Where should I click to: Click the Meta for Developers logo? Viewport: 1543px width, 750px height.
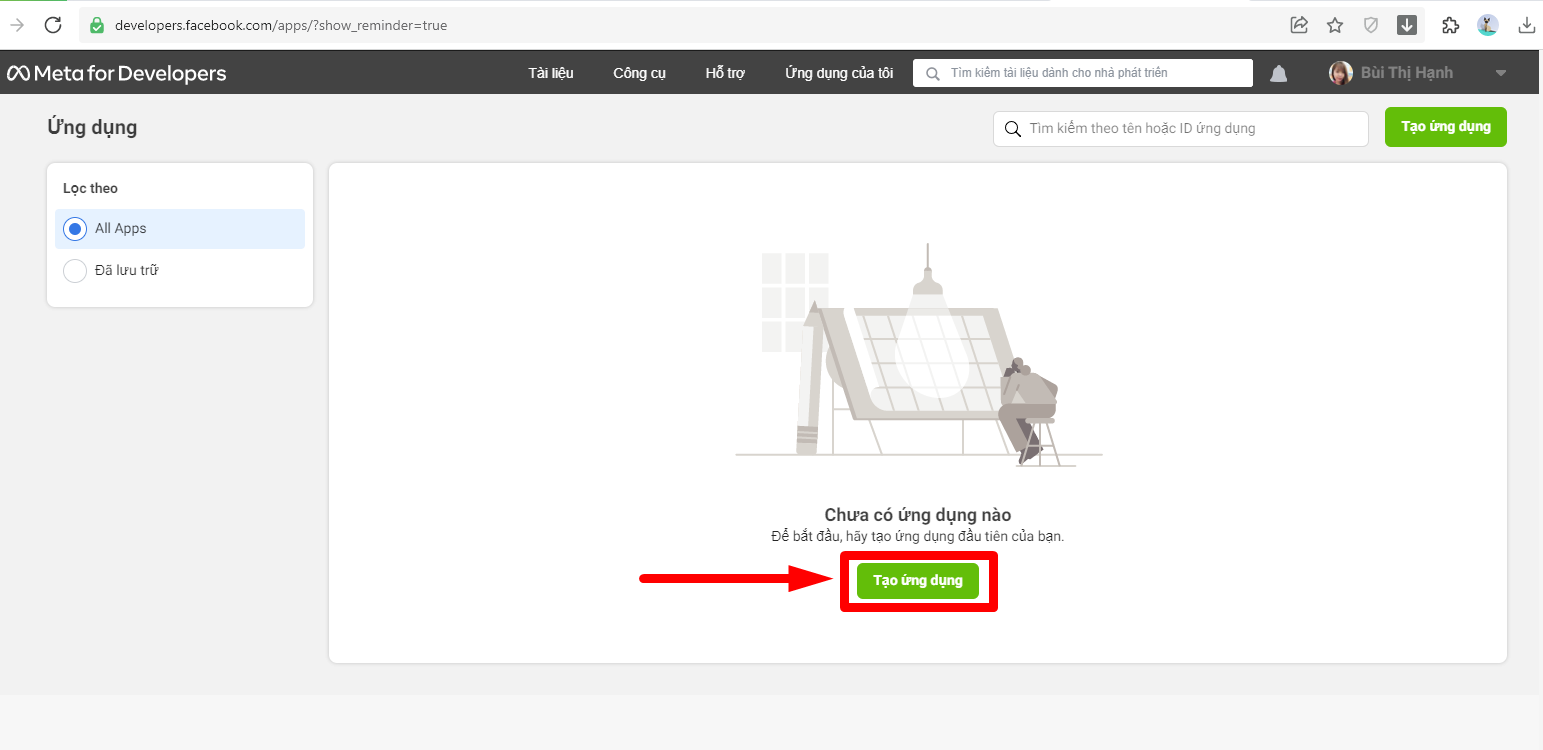pyautogui.click(x=117, y=73)
